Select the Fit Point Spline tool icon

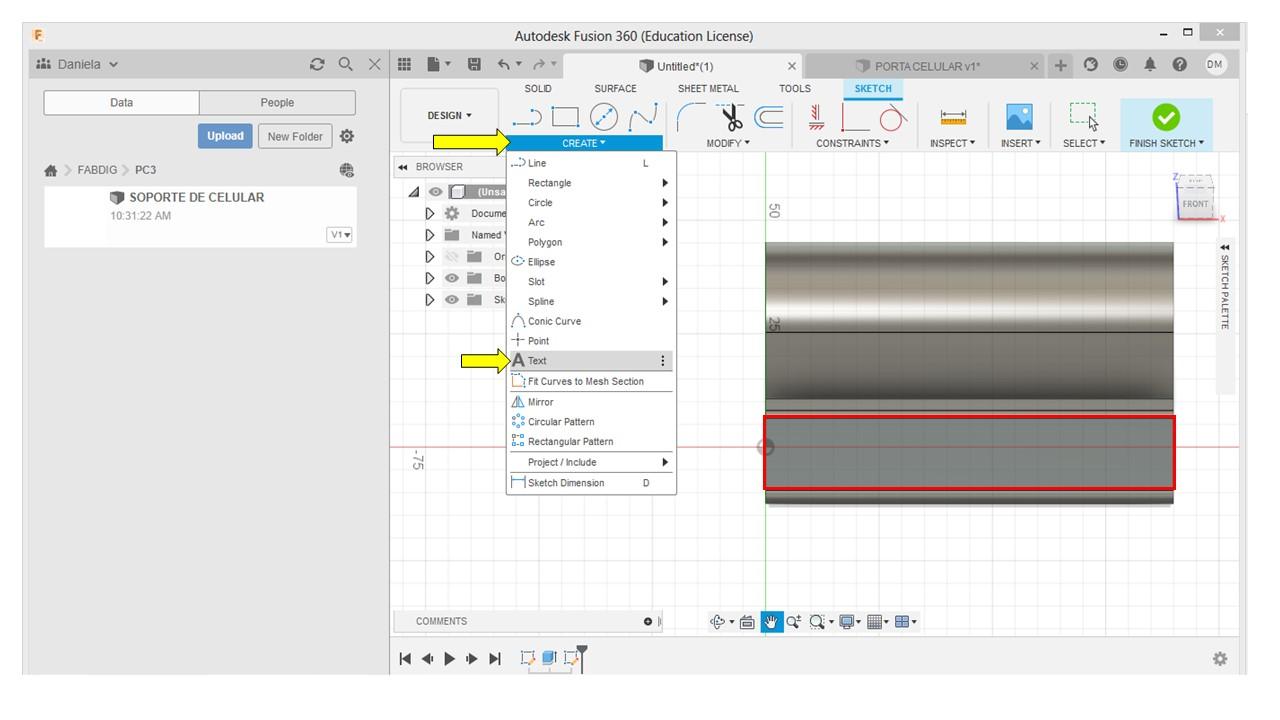642,117
